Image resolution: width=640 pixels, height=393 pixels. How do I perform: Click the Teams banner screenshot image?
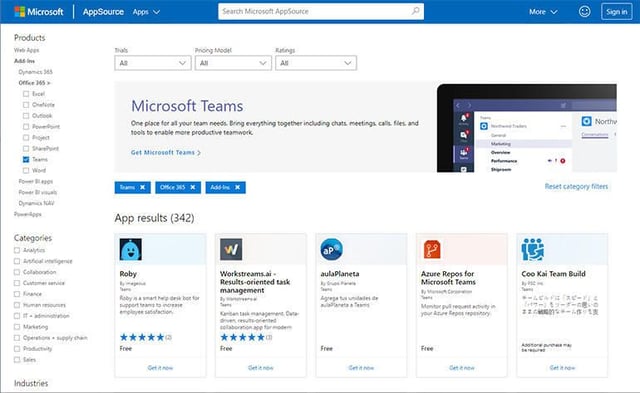click(x=527, y=128)
